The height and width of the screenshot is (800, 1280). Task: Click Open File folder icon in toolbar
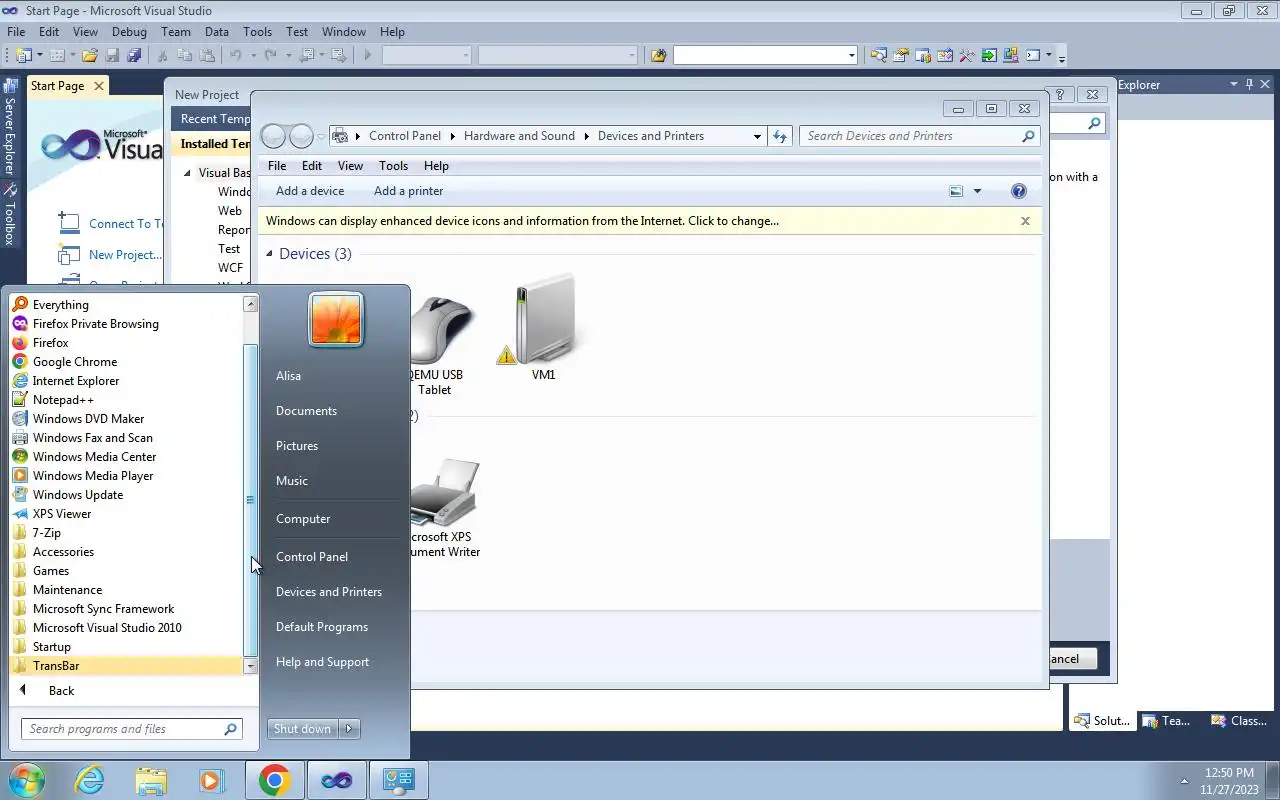[x=90, y=55]
